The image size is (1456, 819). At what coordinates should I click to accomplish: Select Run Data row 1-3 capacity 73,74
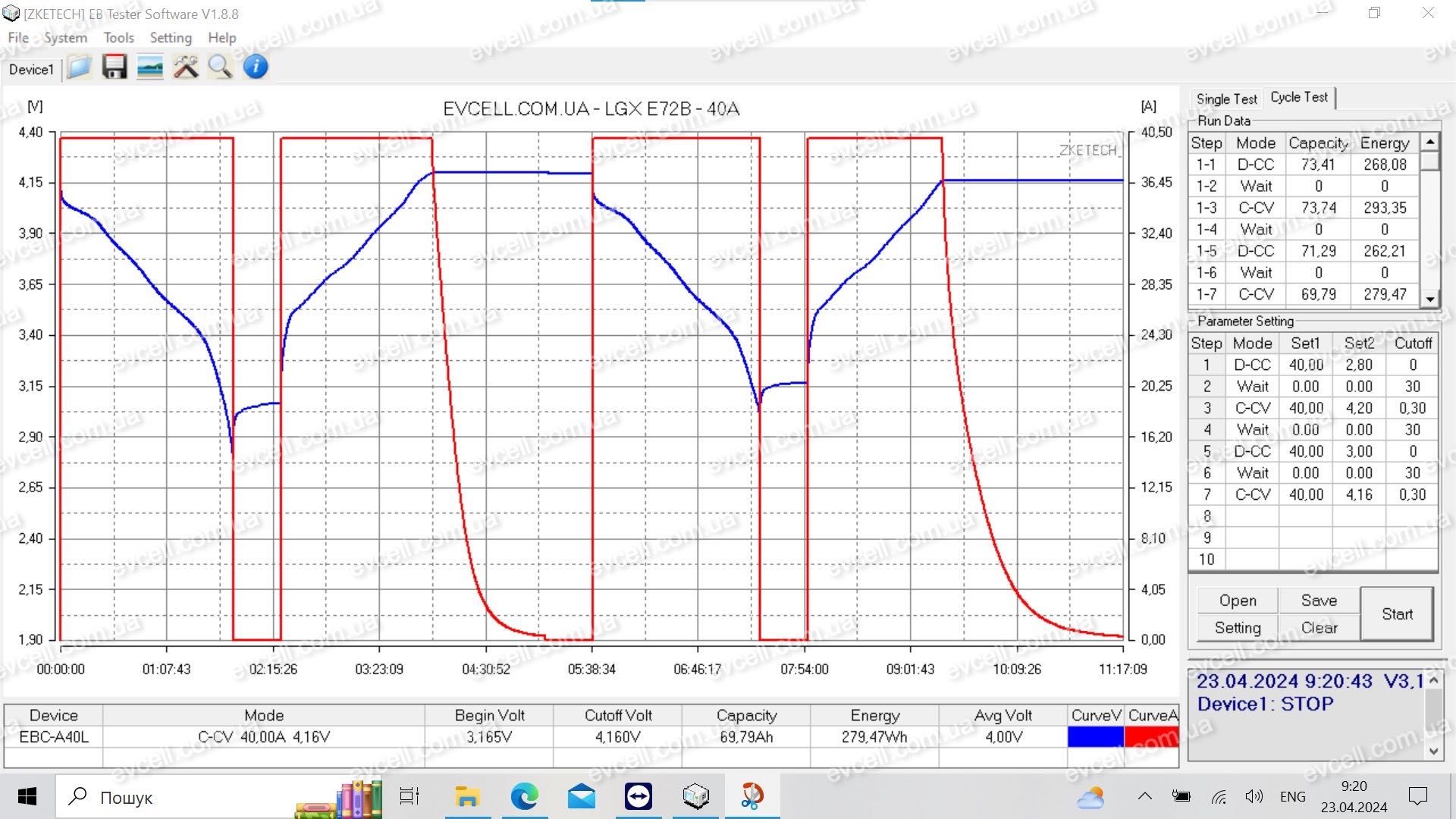click(1318, 208)
